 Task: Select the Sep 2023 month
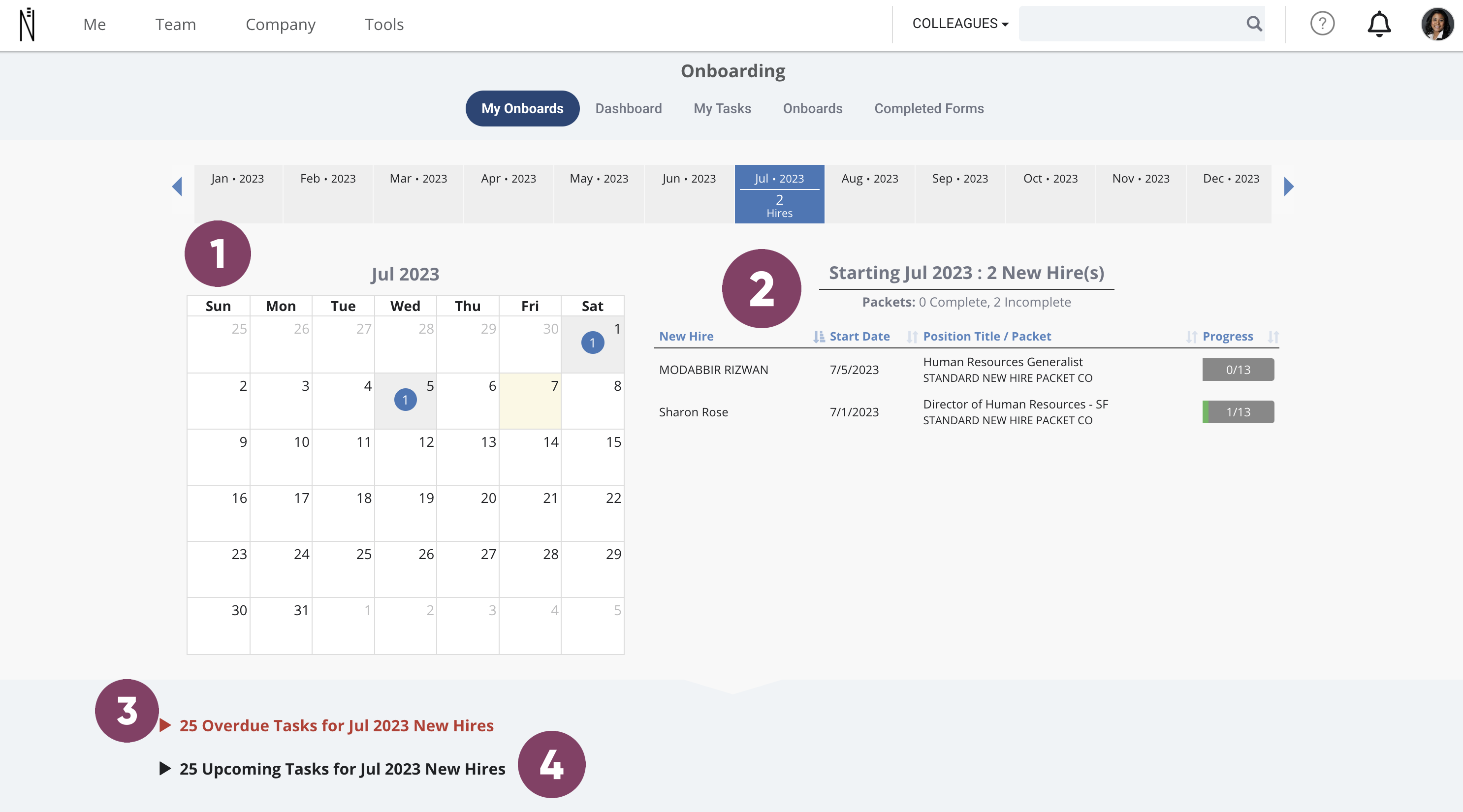point(960,193)
